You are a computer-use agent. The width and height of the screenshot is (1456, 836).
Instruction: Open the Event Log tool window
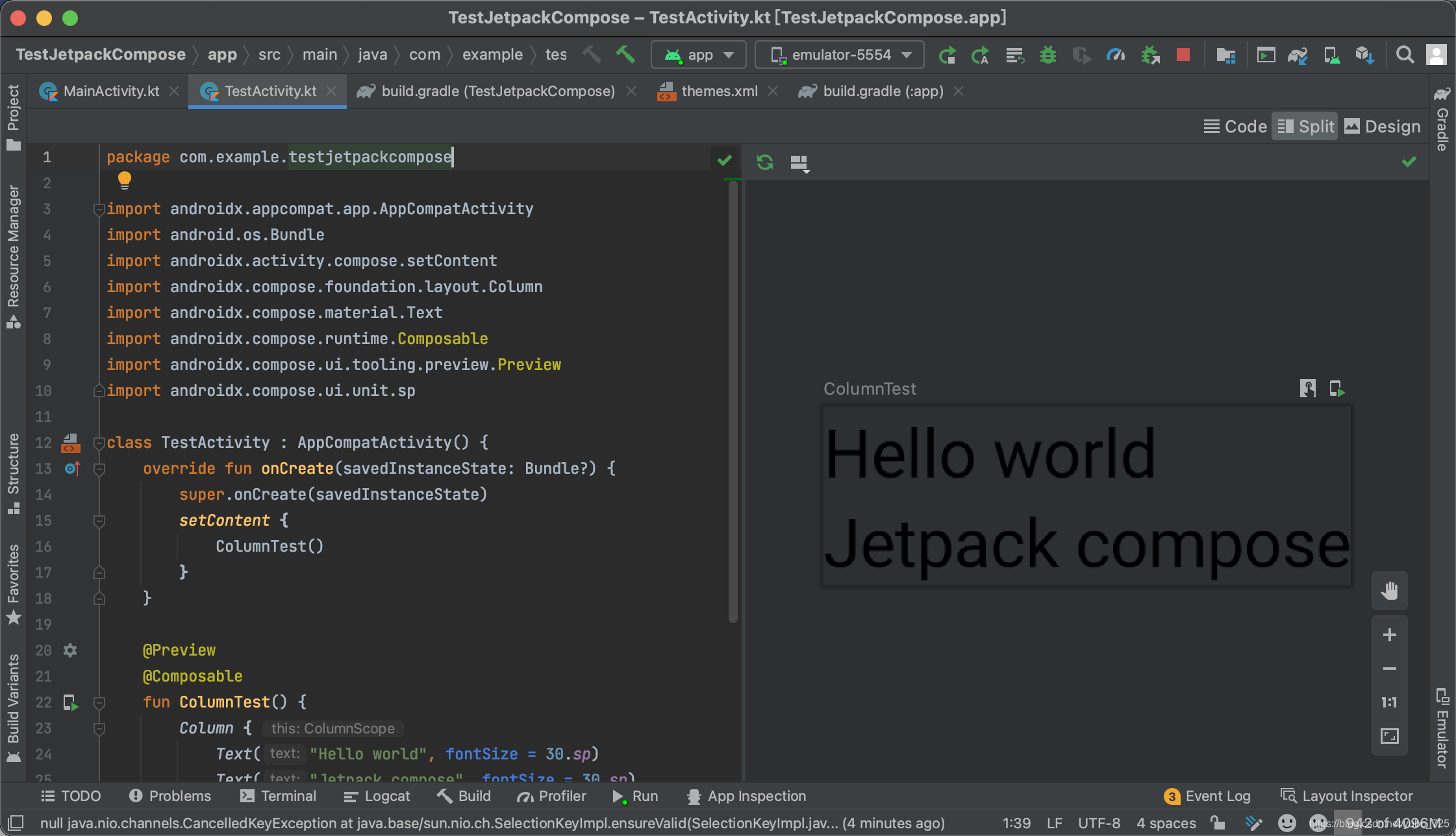pos(1208,796)
